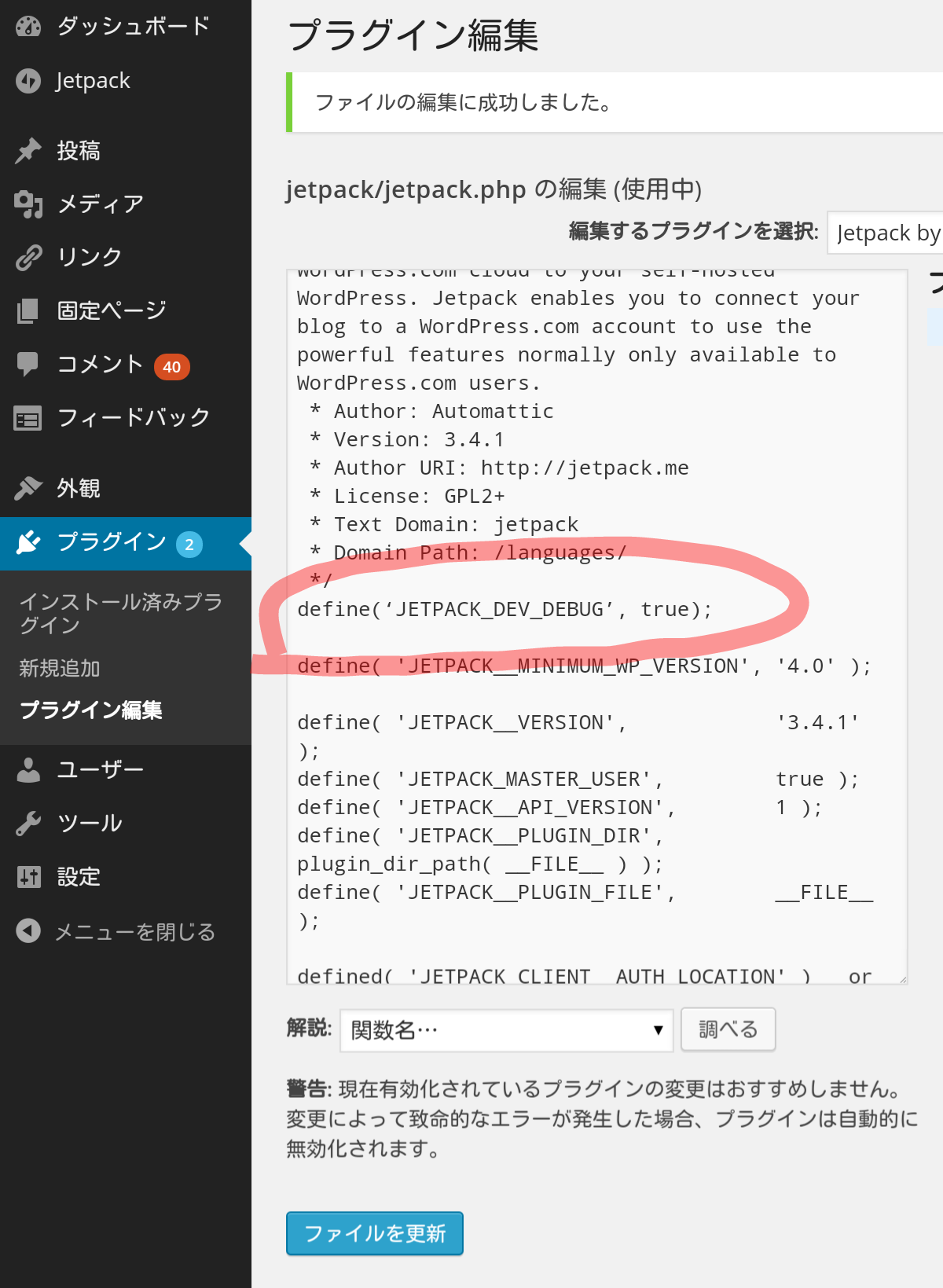Click inside the jetpack.php code editor textarea

597,627
